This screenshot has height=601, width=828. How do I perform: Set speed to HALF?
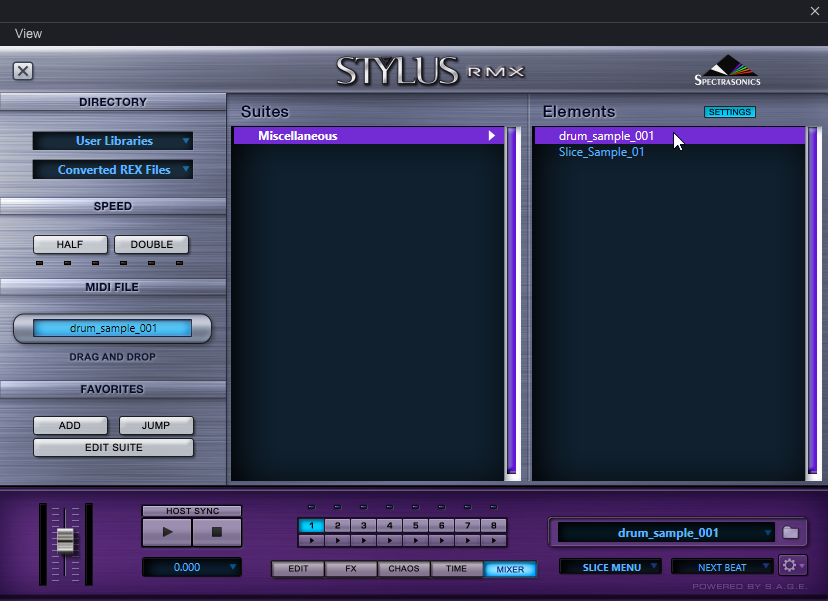(x=70, y=245)
